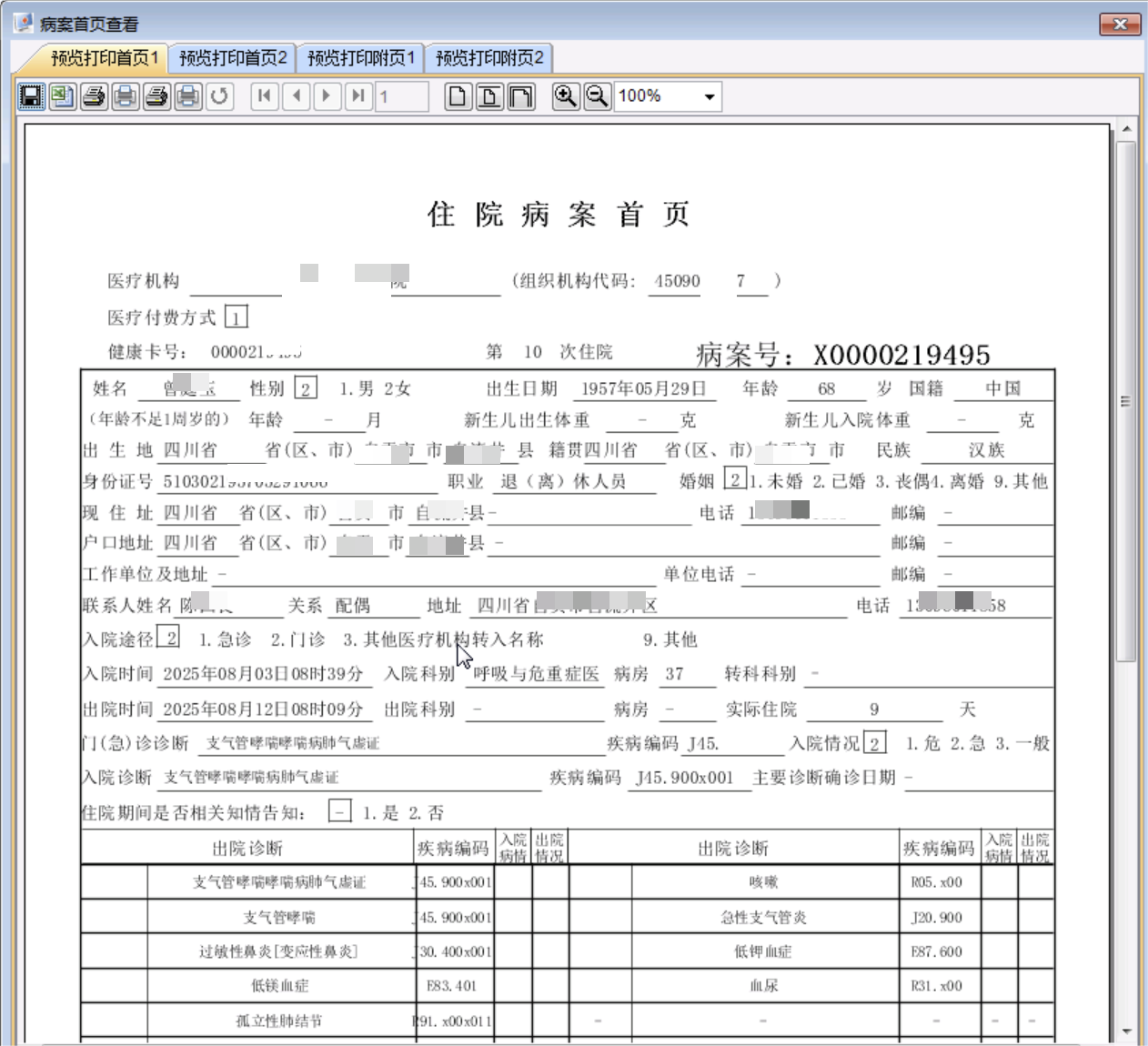The width and height of the screenshot is (1148, 1046).
Task: Select the page width view icon
Action: [489, 96]
